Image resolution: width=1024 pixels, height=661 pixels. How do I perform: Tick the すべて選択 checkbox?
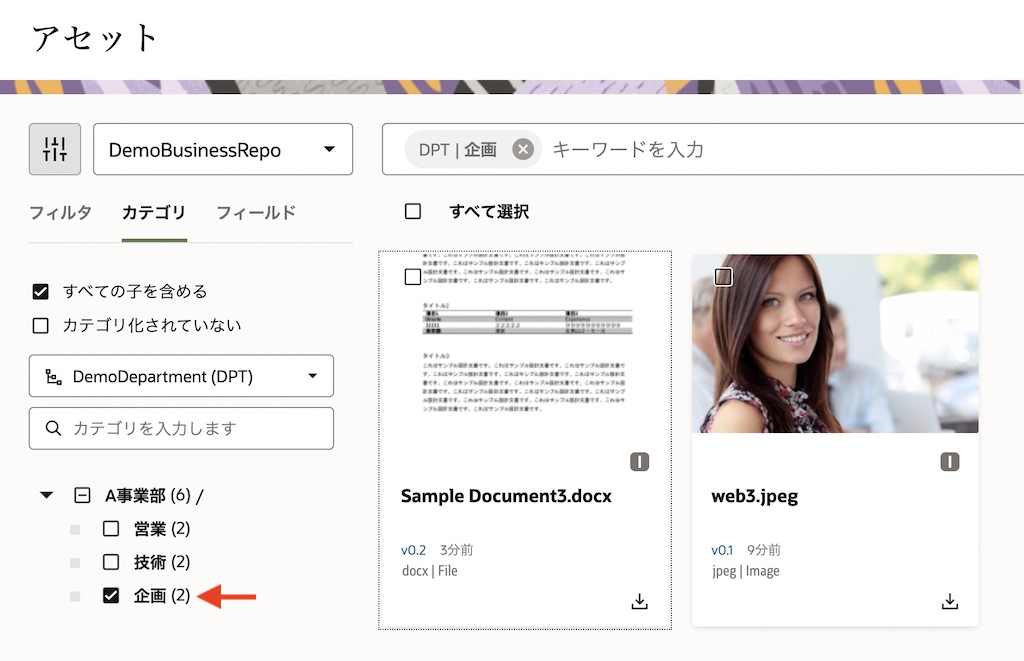(x=412, y=211)
